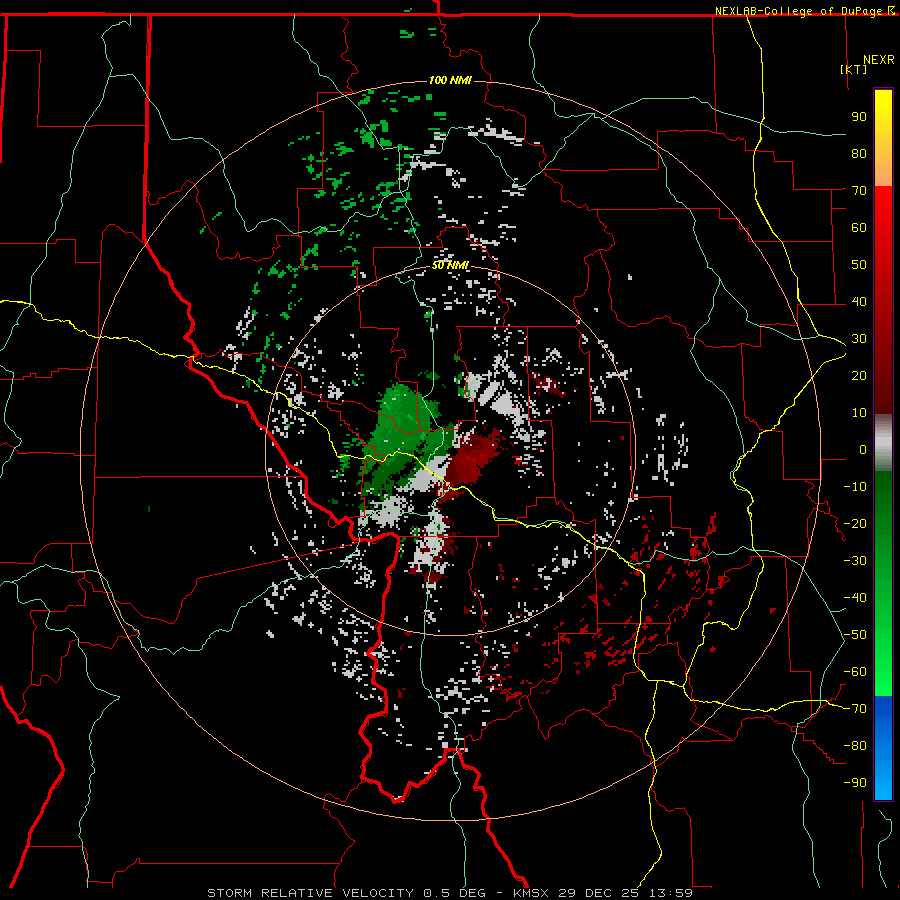Click the KMSX station identifier
This screenshot has height=900, width=900.
(532, 893)
